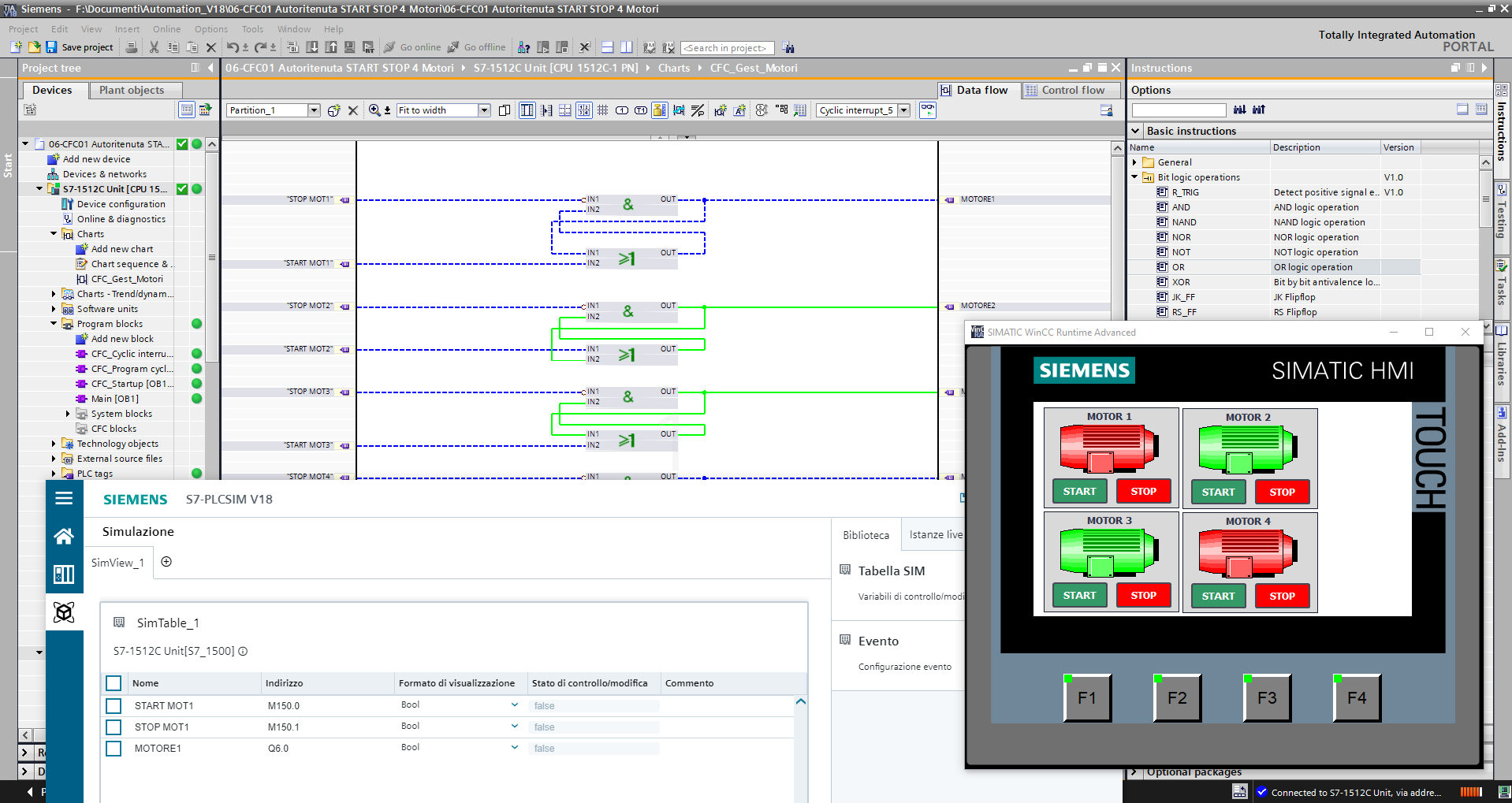Show grid in the CFC chart editor

[x=603, y=110]
